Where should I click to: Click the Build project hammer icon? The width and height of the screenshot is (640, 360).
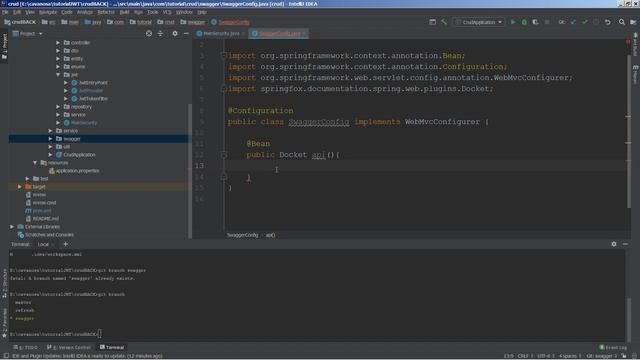[x=444, y=22]
